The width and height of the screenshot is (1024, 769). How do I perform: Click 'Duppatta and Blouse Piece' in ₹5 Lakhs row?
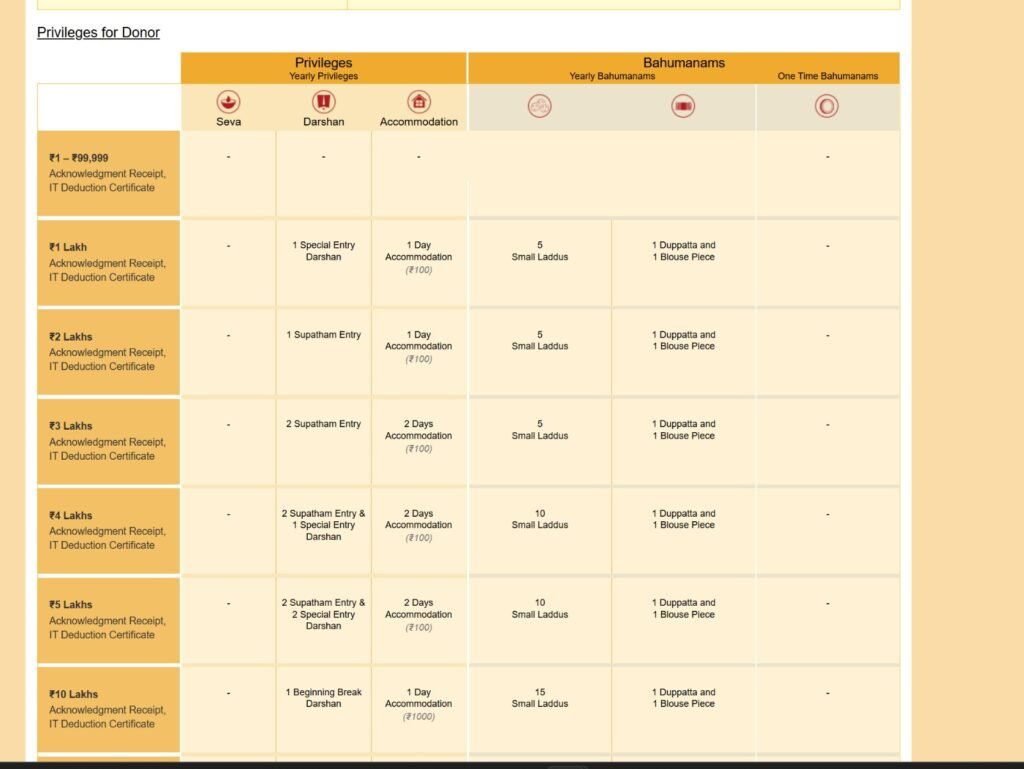[683, 608]
